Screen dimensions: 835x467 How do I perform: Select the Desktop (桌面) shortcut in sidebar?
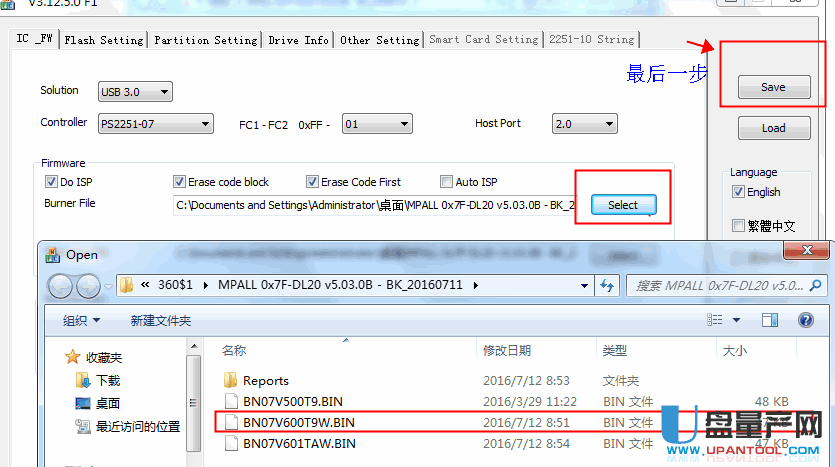click(108, 403)
